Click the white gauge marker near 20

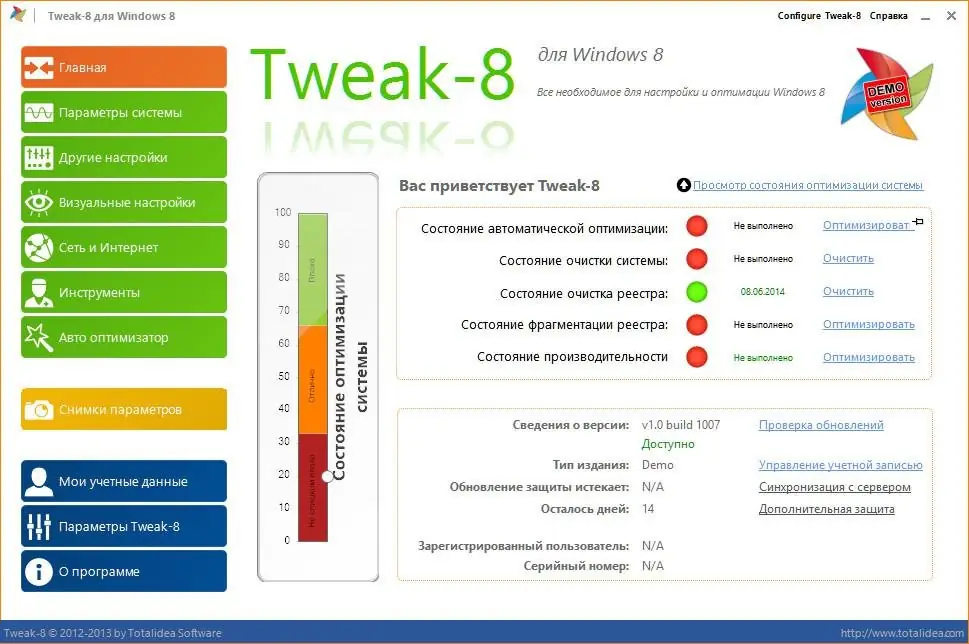tap(328, 477)
